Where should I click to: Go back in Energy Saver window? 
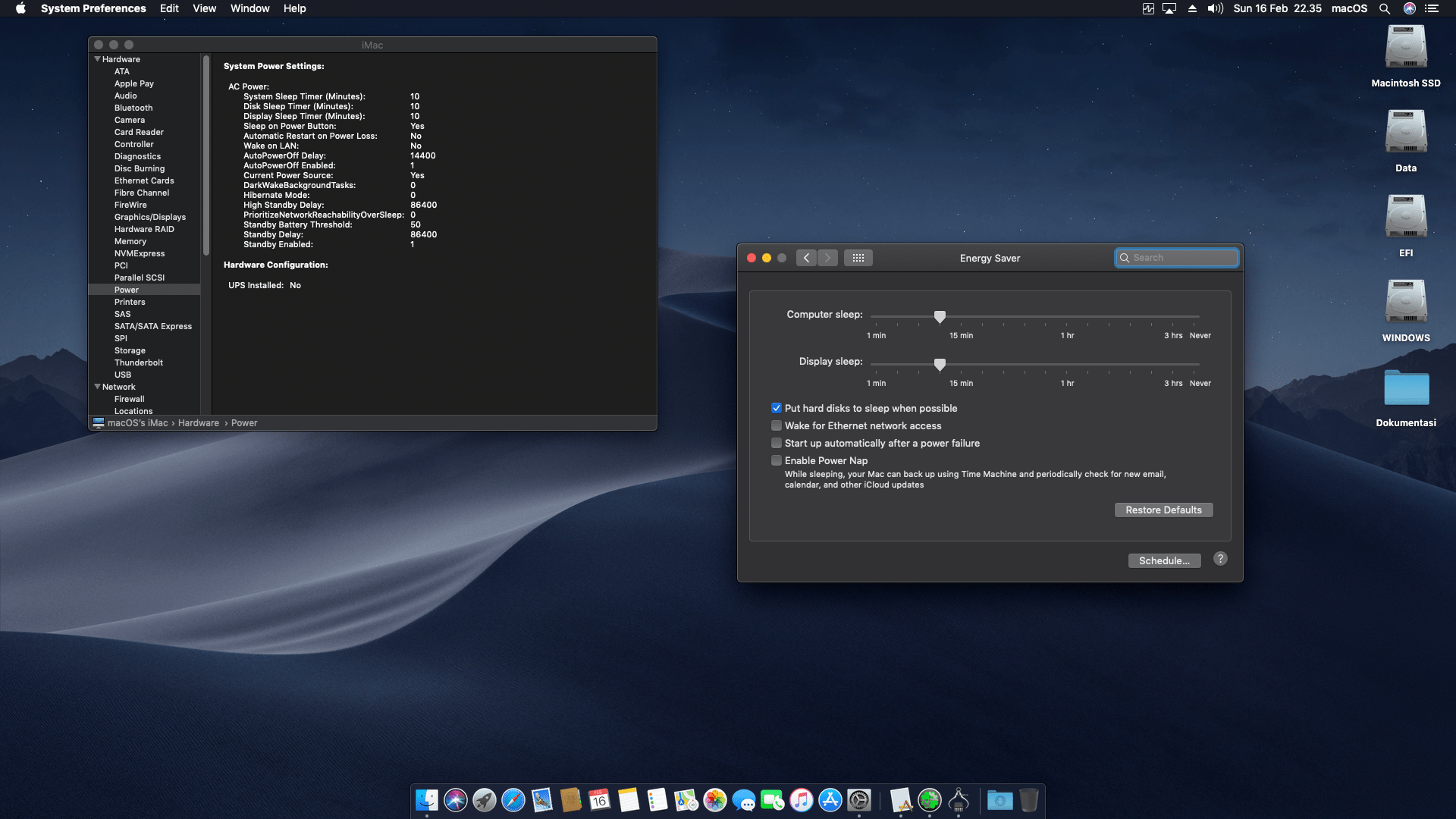(x=807, y=258)
